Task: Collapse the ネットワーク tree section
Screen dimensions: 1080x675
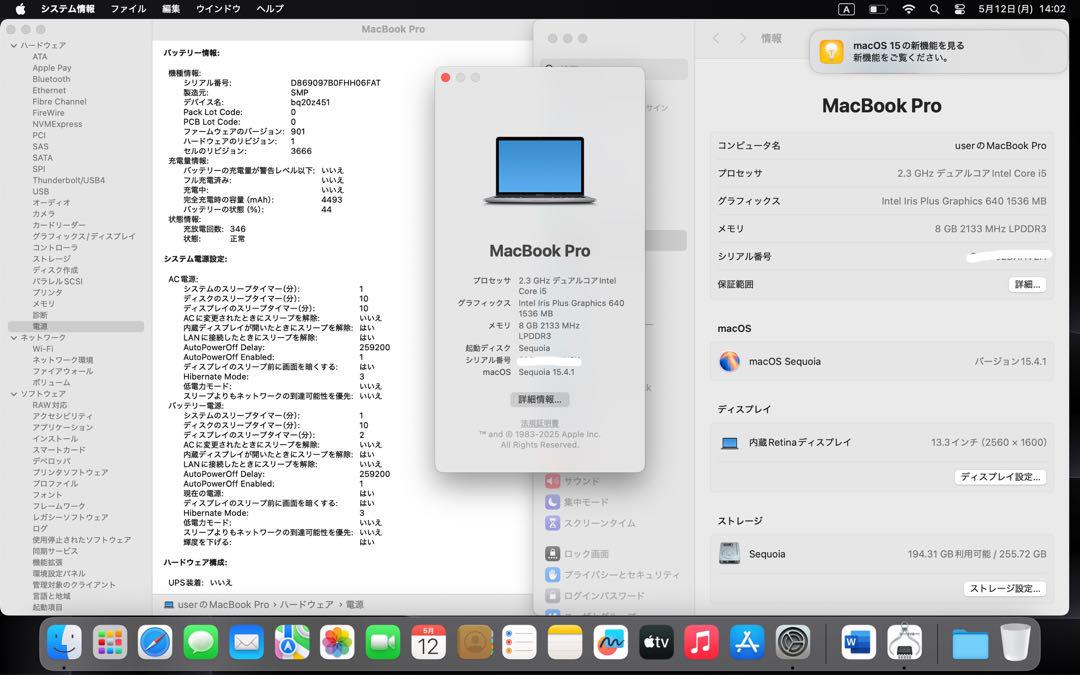Action: [14, 338]
